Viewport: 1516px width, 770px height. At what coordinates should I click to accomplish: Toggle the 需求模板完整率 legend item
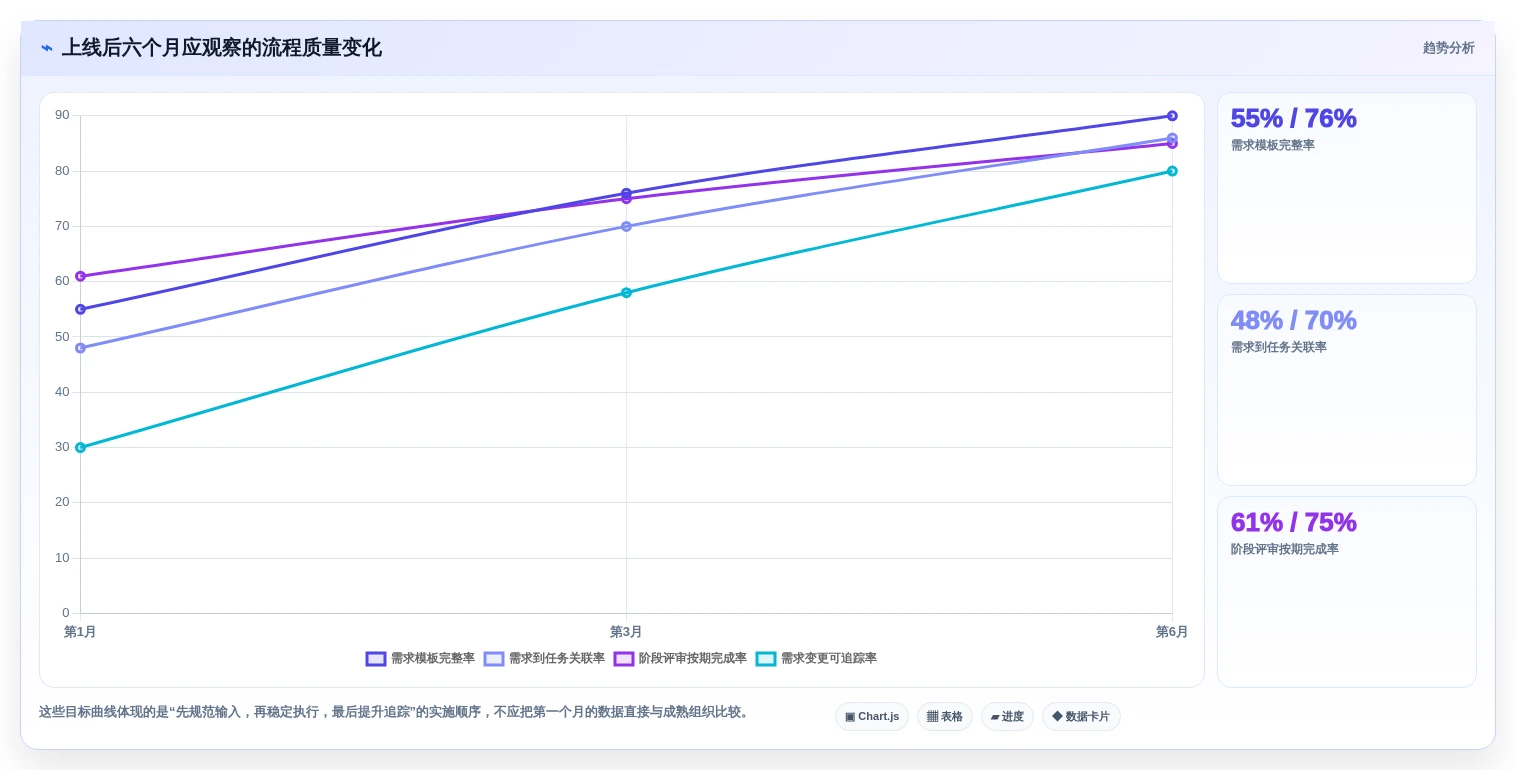[x=420, y=659]
